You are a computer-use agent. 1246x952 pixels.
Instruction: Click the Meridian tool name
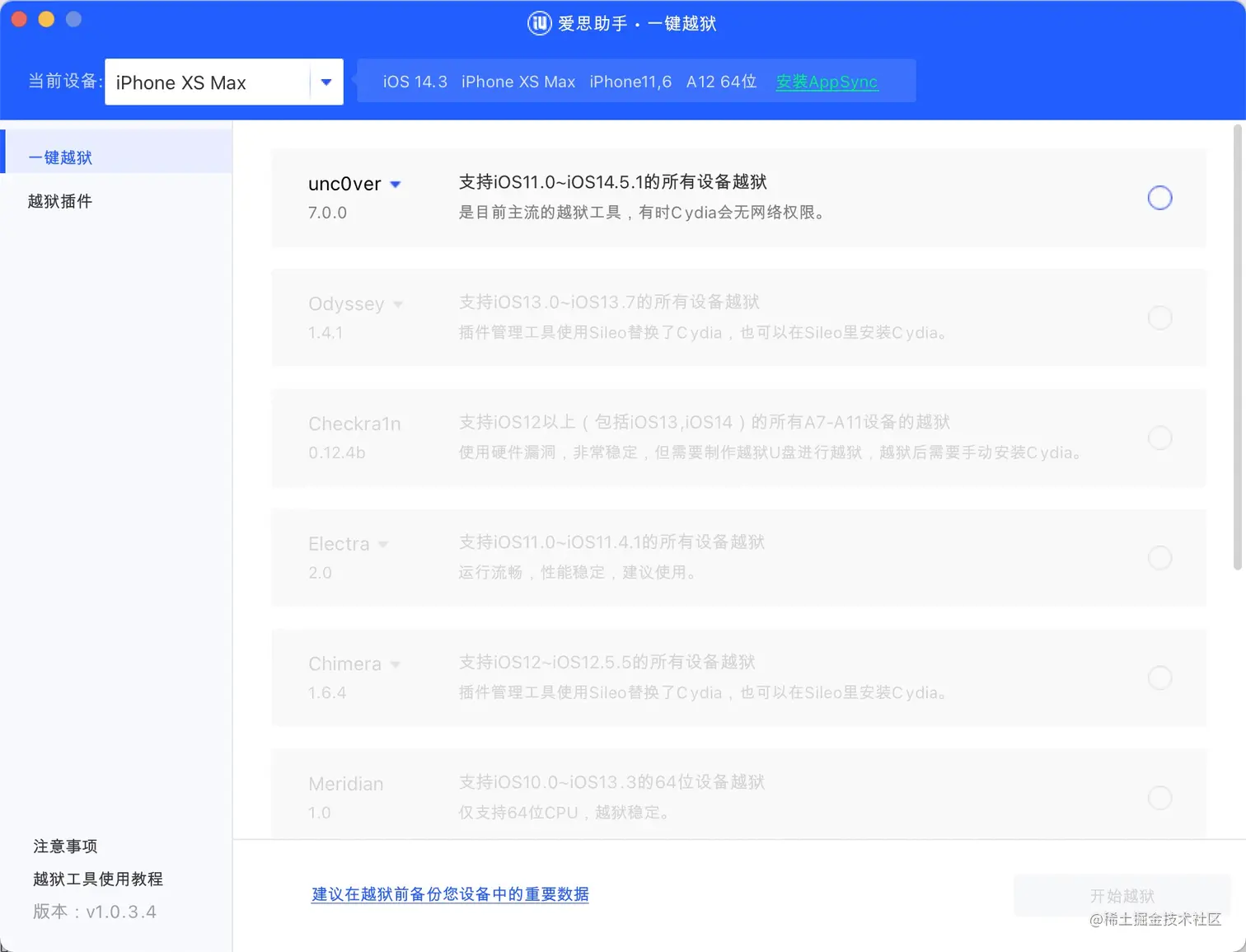click(346, 784)
